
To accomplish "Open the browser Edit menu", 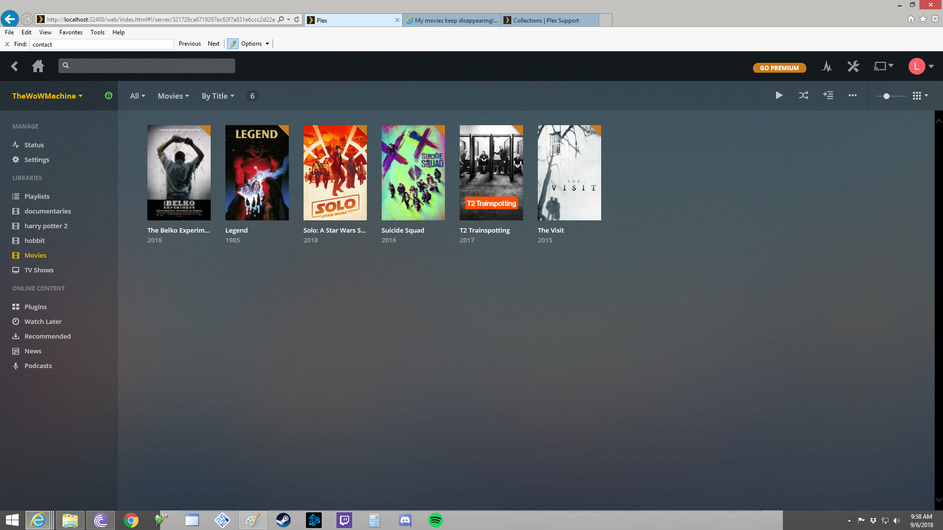I will click(x=26, y=32).
